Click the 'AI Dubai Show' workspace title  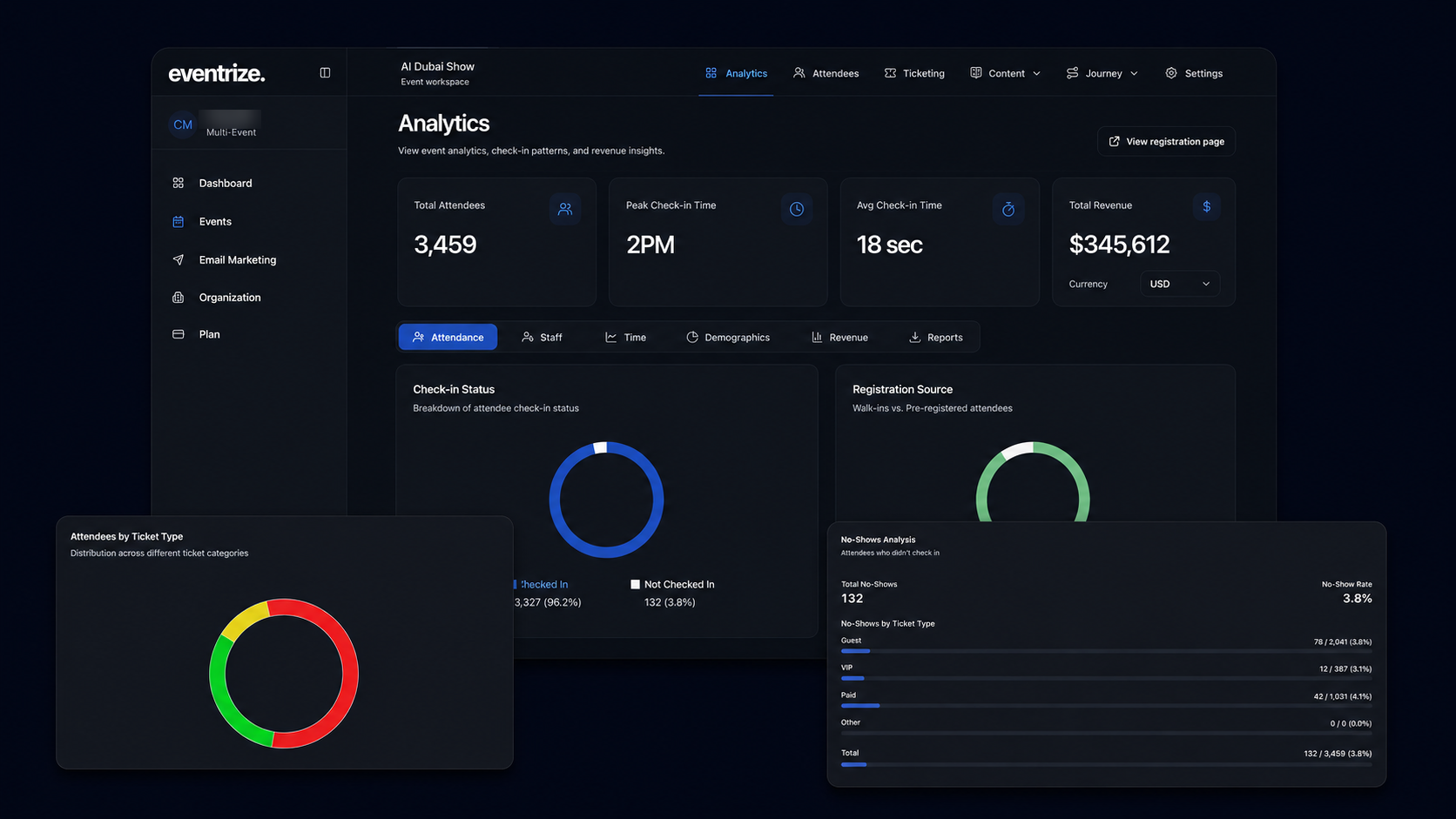[437, 66]
